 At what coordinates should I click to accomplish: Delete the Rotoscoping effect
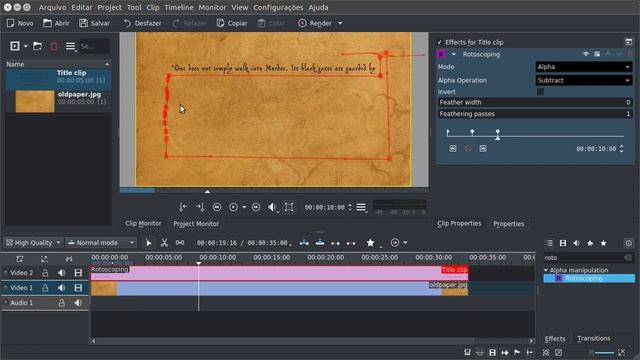pos(630,54)
